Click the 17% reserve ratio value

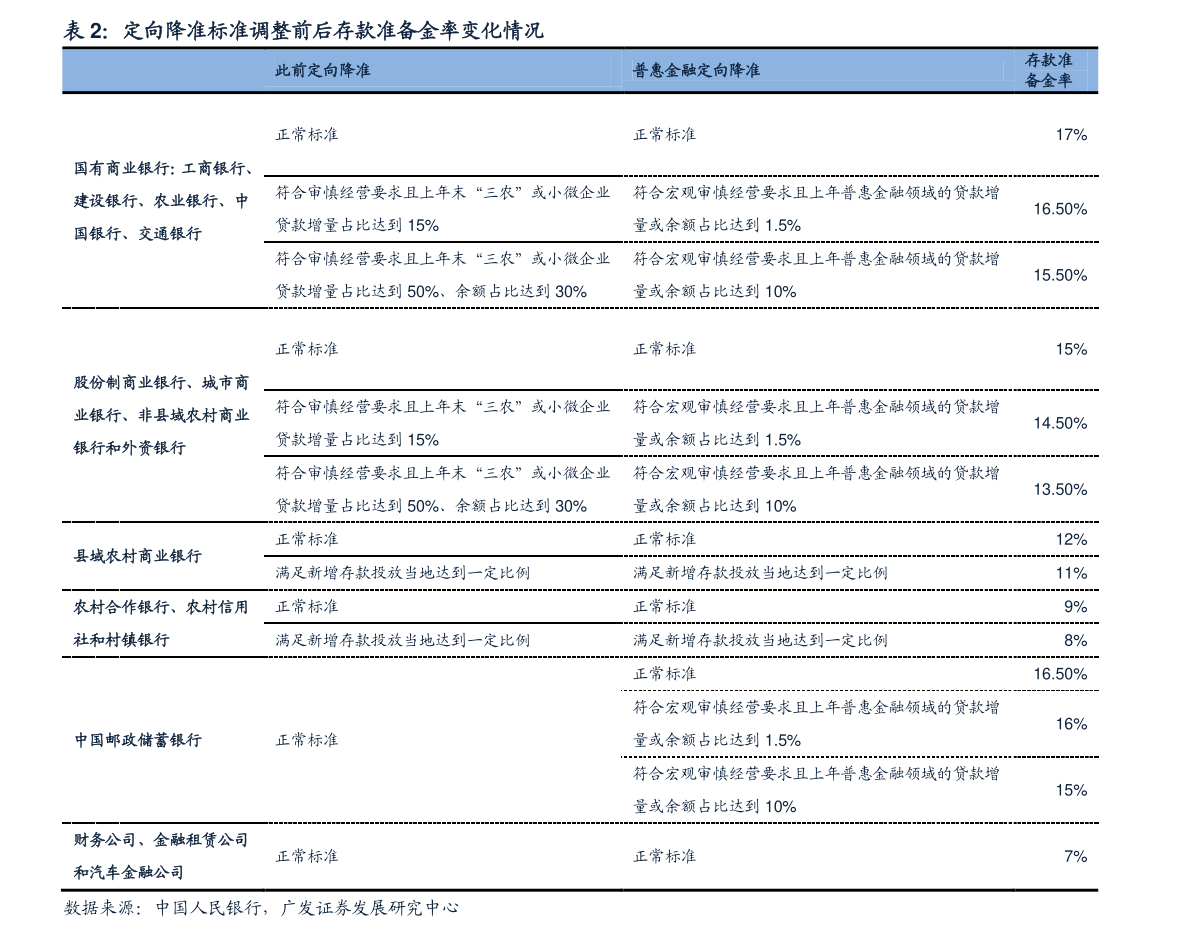1071,134
